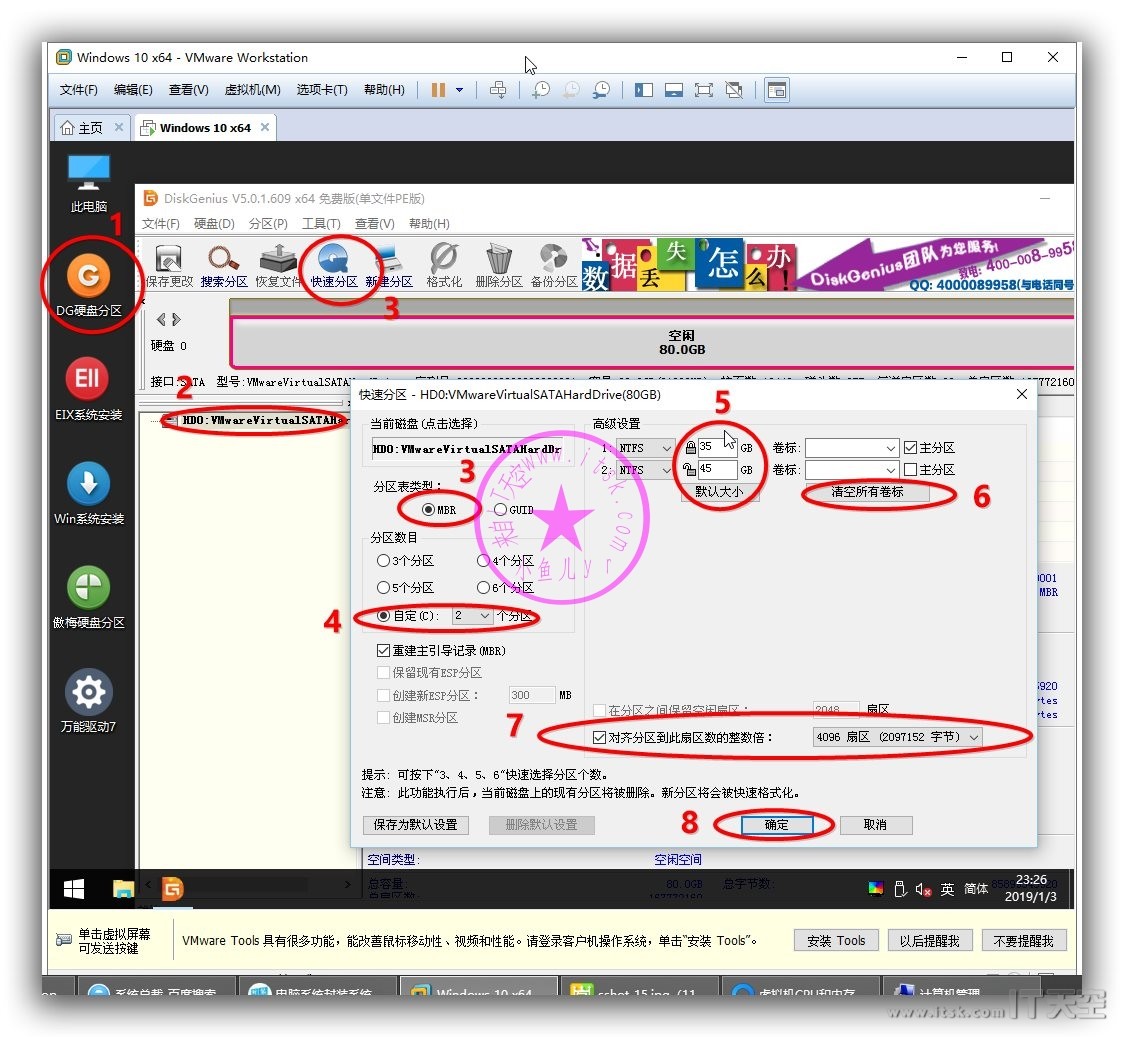Open the DiskGenius 工具(T) menu
The image size is (1124, 1037).
coord(321,224)
